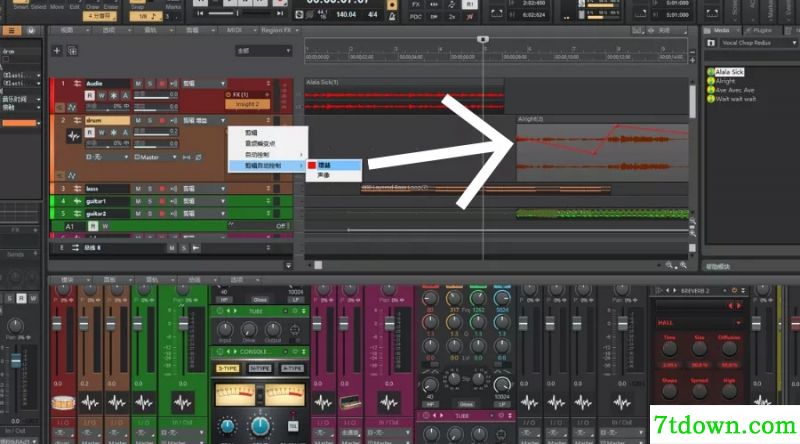Click the Media browser folder icon
Viewport: 800px width, 444px height.
pos(711,43)
